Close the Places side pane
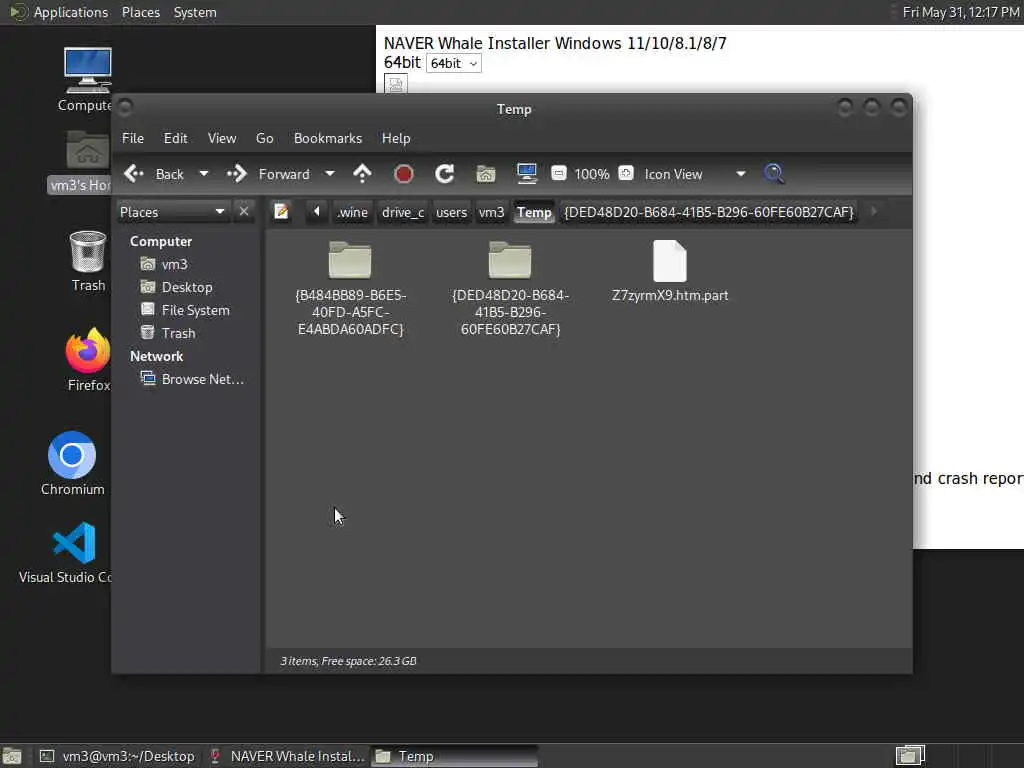 point(244,212)
